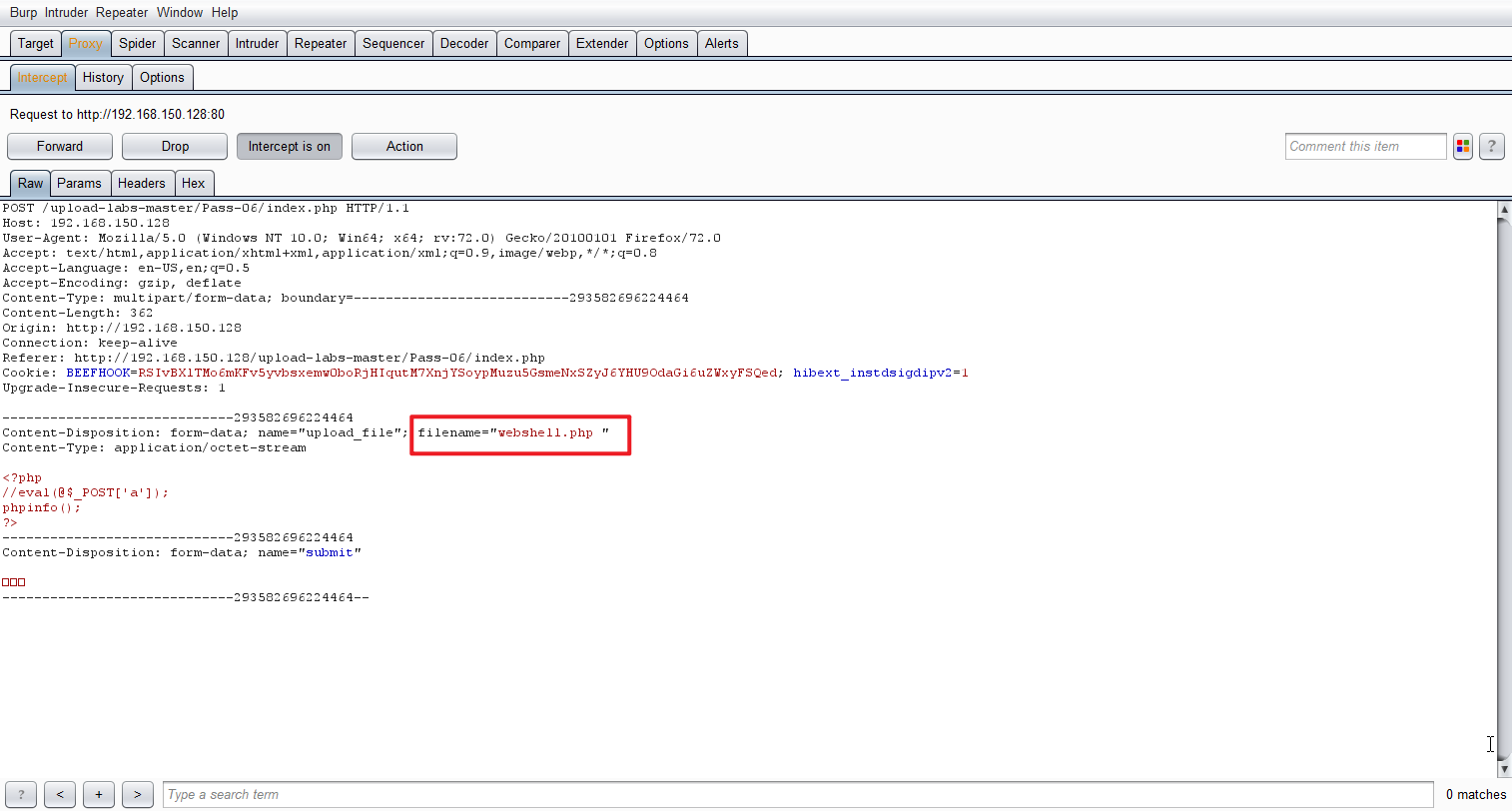Click the submit form-data name value

pos(330,552)
